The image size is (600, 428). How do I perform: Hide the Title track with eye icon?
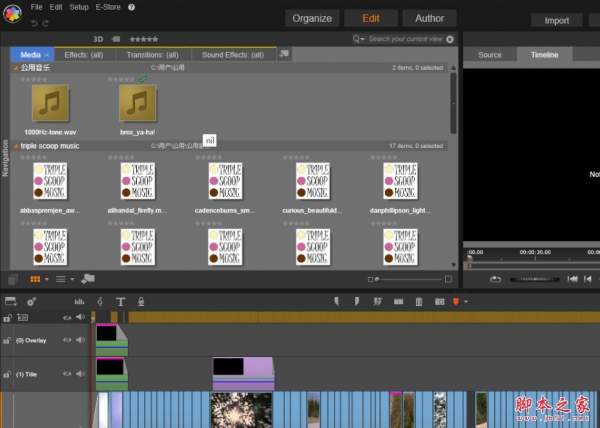pos(68,375)
